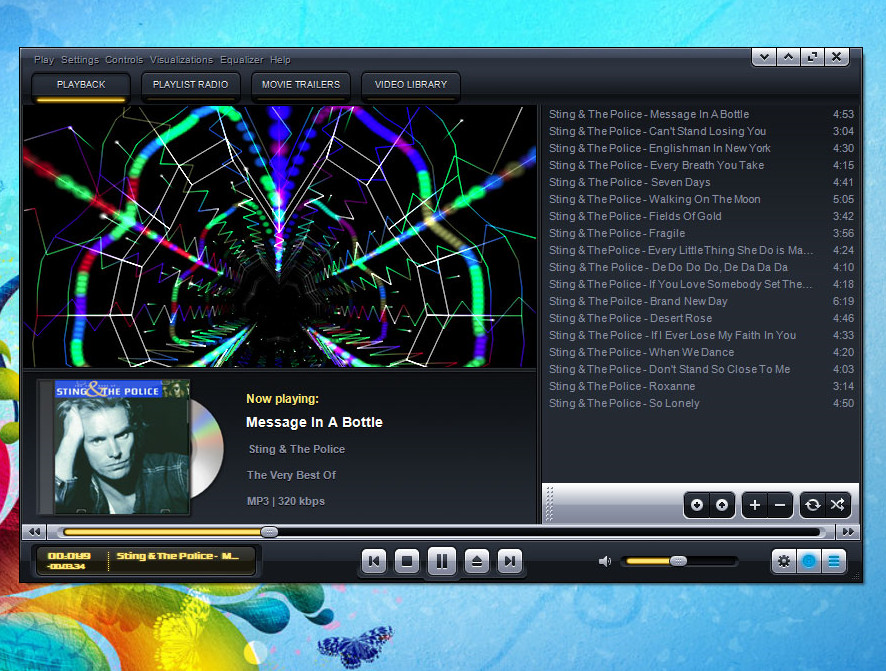Viewport: 886px width, 671px height.
Task: Select Desert Rose track
Action: click(x=701, y=318)
